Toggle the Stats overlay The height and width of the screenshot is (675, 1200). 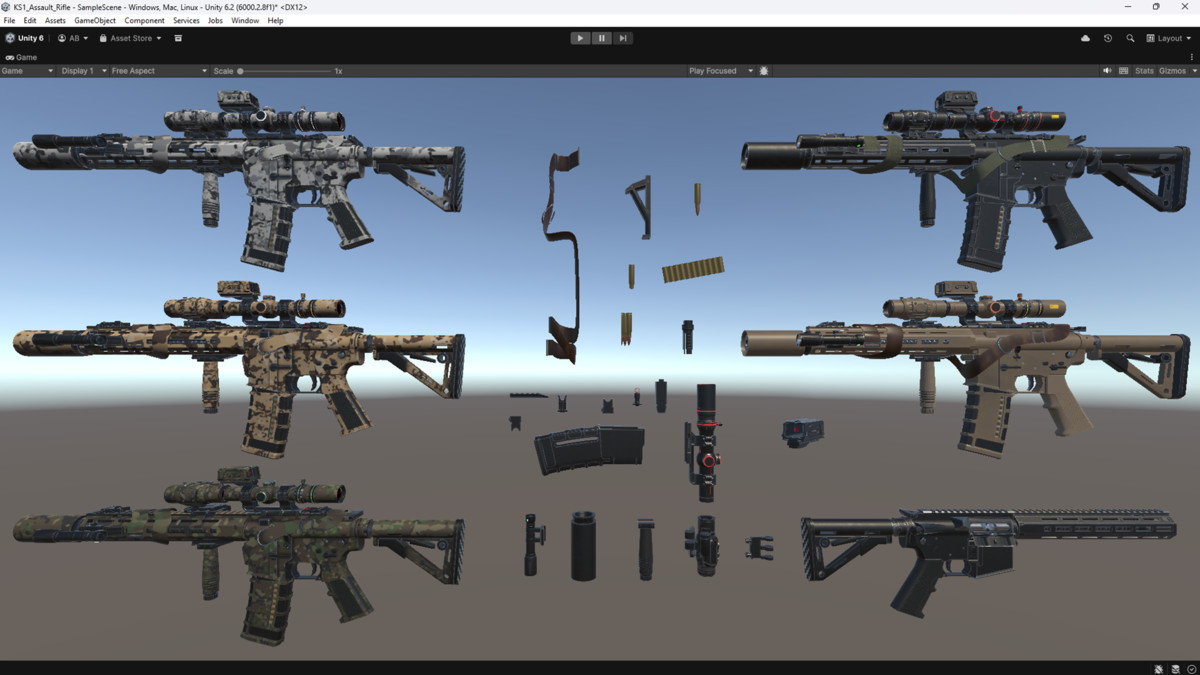click(x=1145, y=70)
